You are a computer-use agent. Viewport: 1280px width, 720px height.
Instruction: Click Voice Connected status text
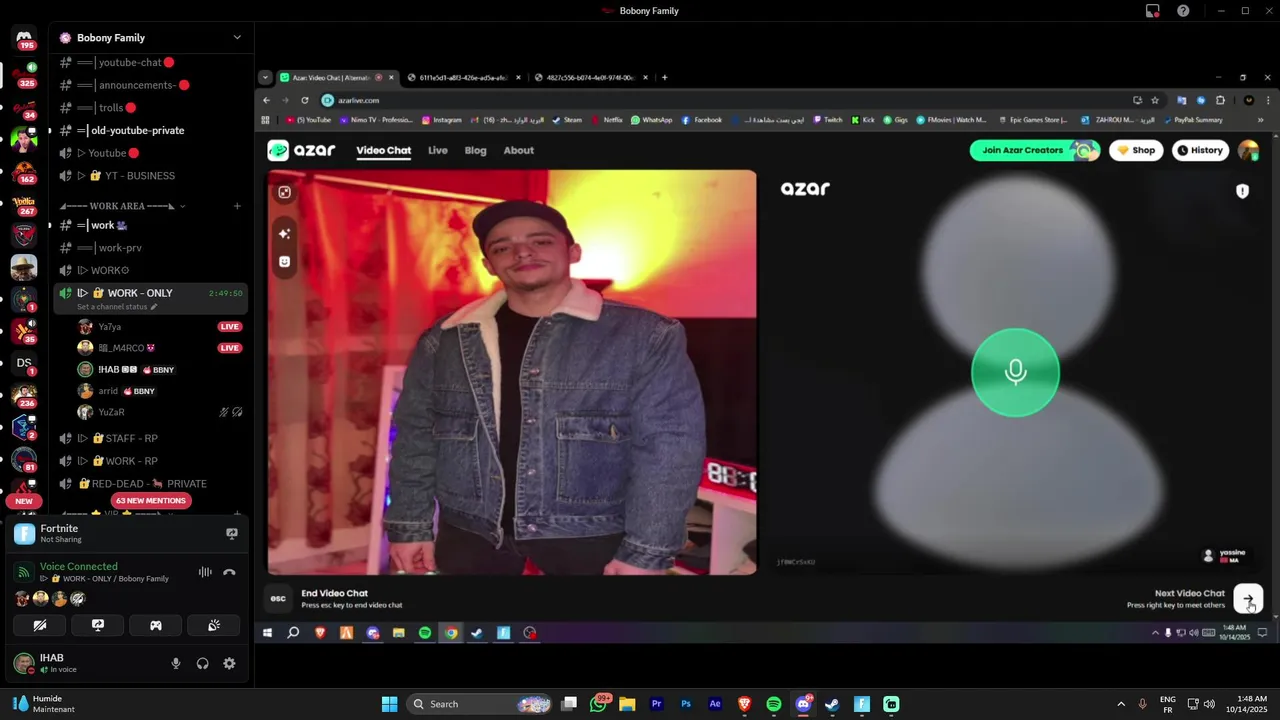pyautogui.click(x=78, y=566)
